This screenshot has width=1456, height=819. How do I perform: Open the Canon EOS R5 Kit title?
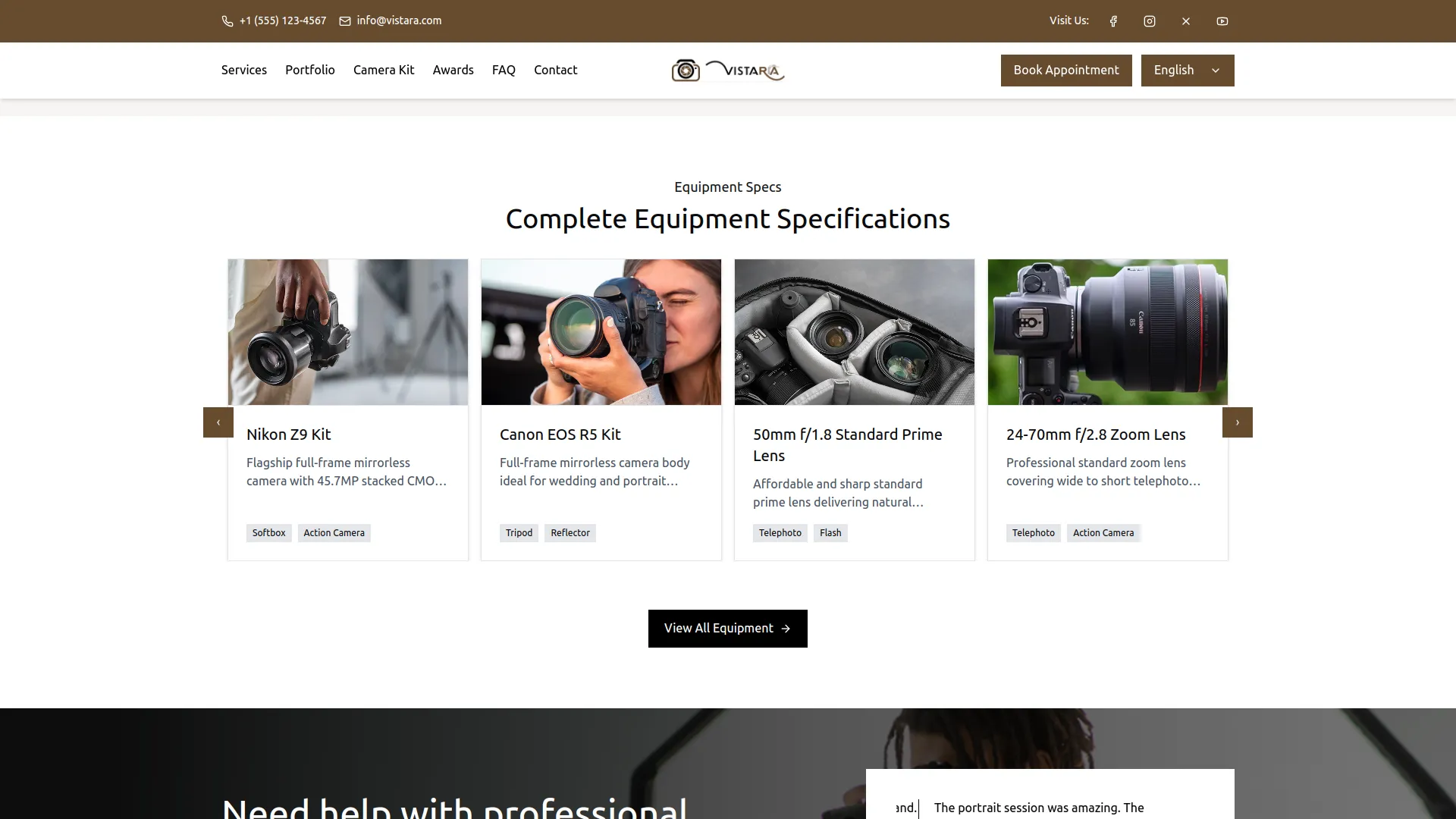560,435
